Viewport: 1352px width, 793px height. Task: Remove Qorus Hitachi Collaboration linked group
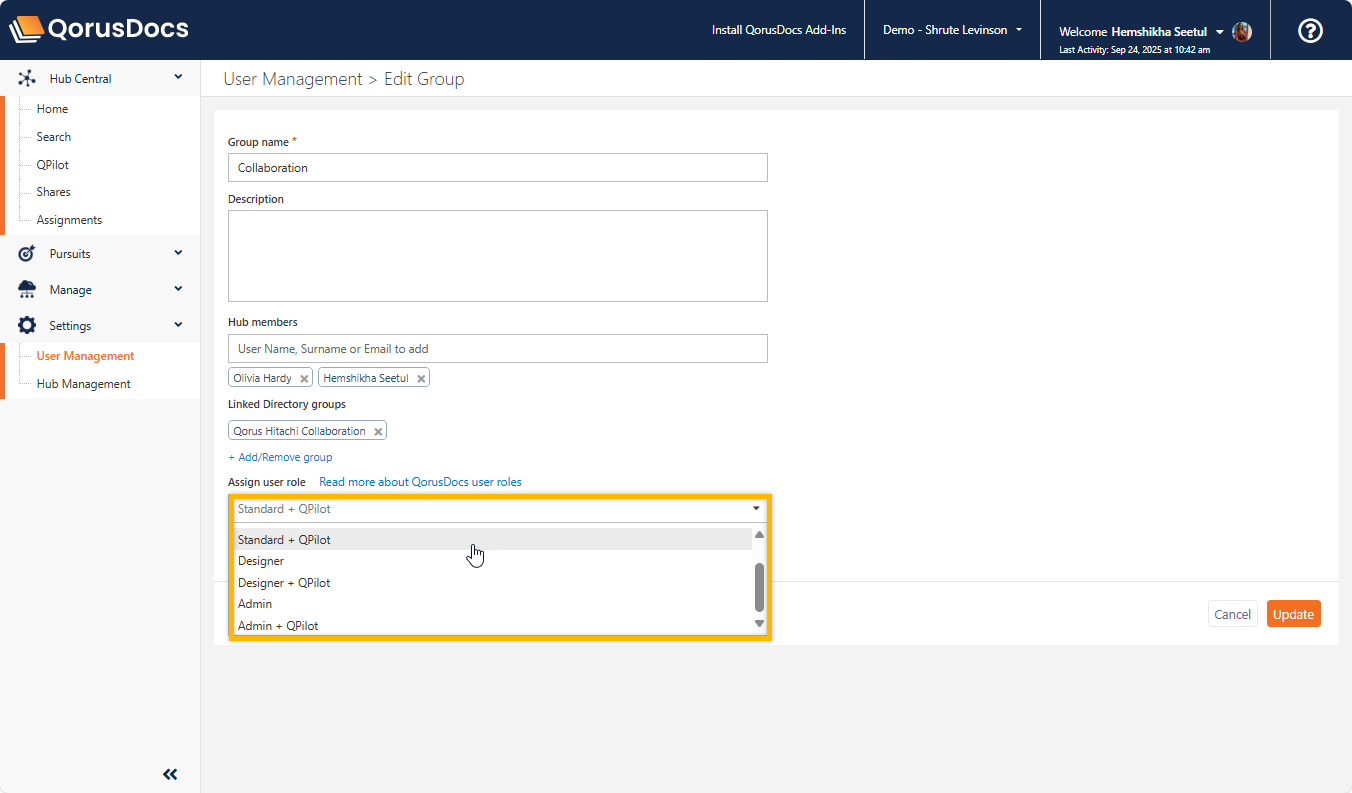378,432
